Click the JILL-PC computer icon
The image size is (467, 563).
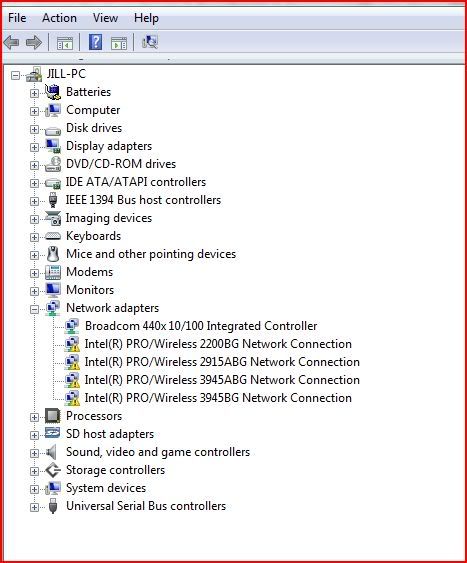click(x=34, y=74)
